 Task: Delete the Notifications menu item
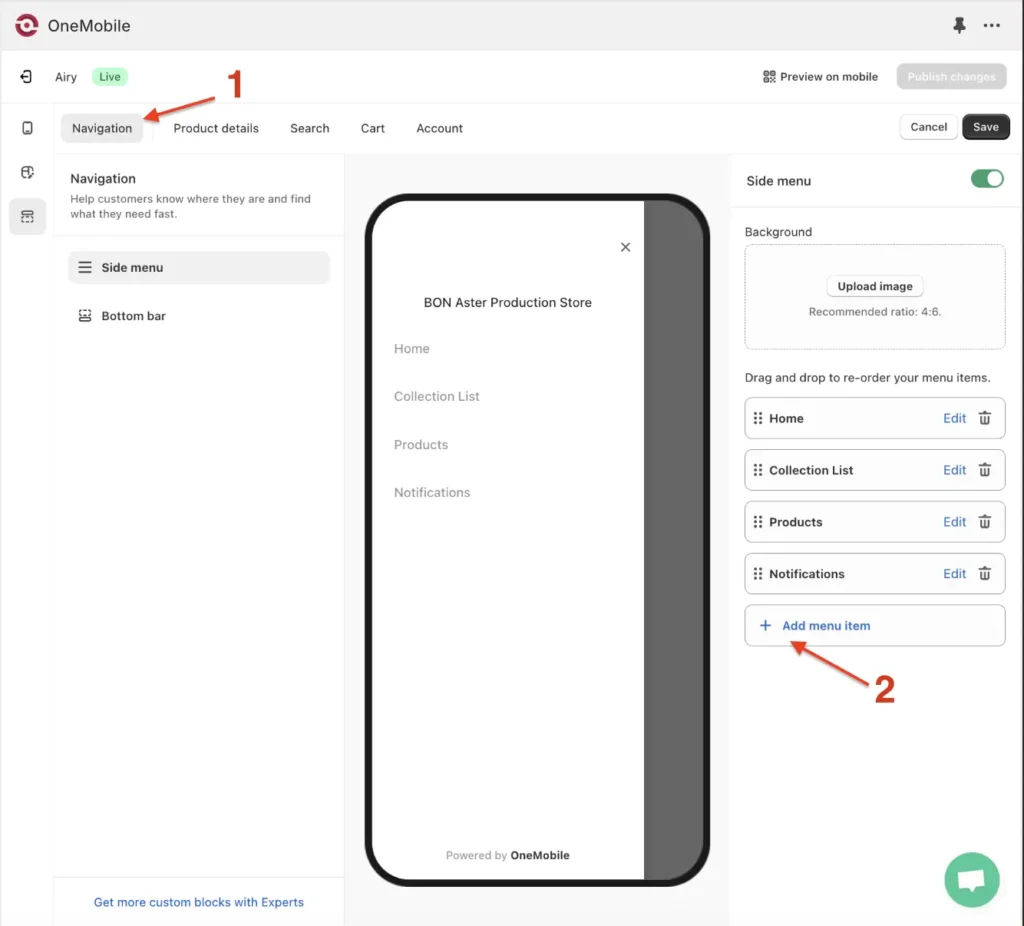pyautogui.click(x=985, y=574)
